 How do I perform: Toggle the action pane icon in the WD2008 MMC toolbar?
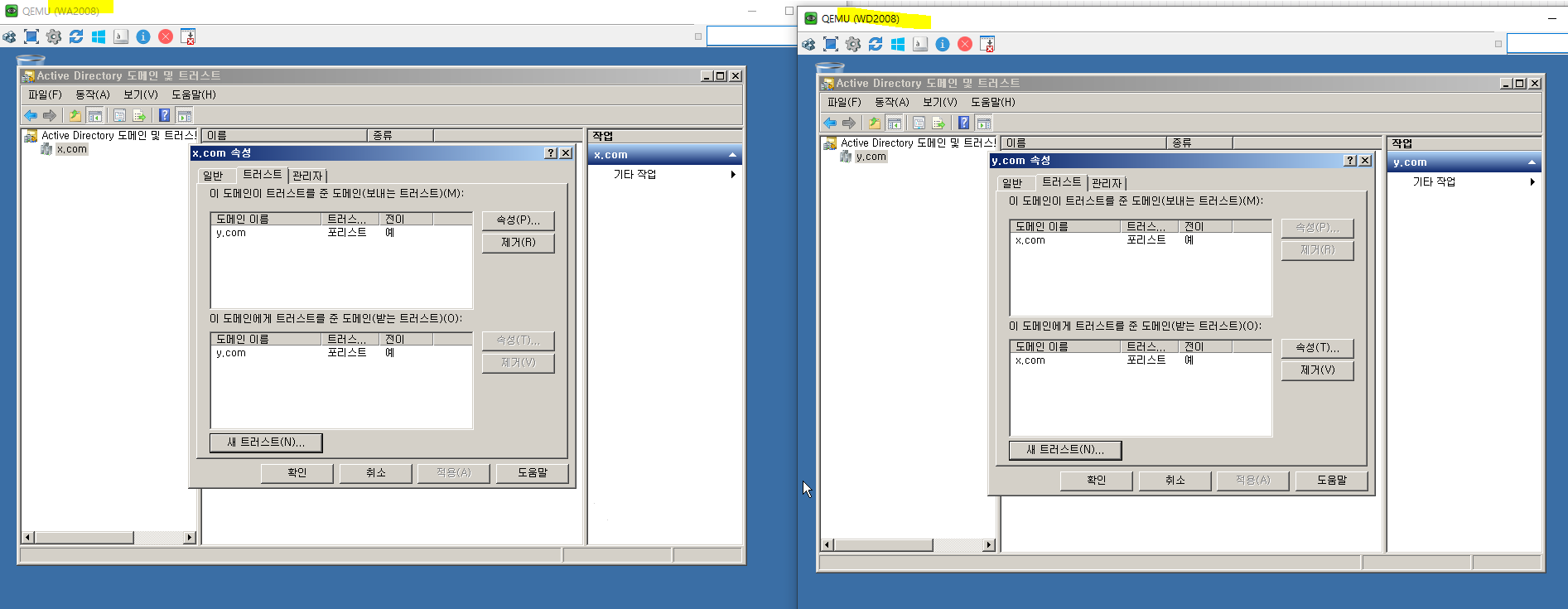984,123
